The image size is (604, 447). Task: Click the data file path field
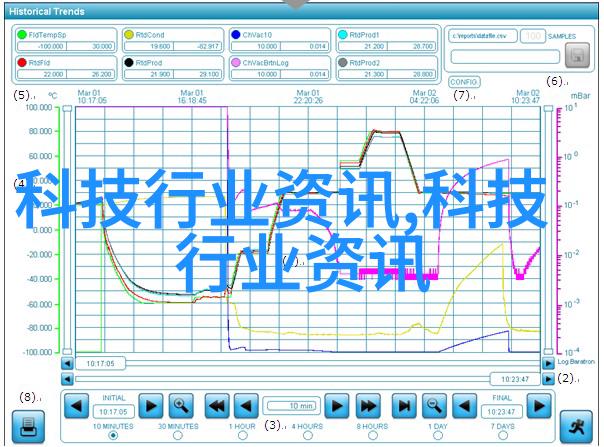(482, 36)
